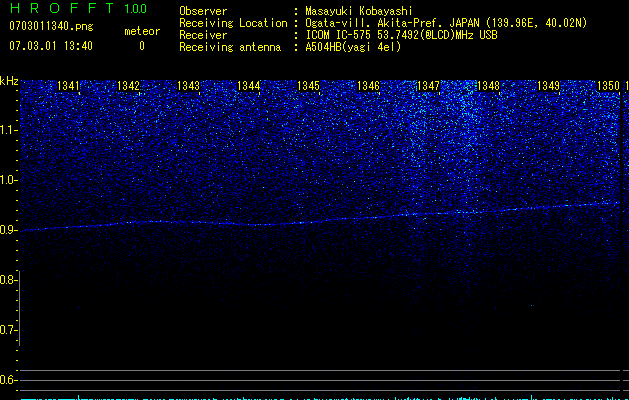Image resolution: width=629 pixels, height=400 pixels.
Task: Click the 0.8 frequency axis label
Action: [x=9, y=280]
